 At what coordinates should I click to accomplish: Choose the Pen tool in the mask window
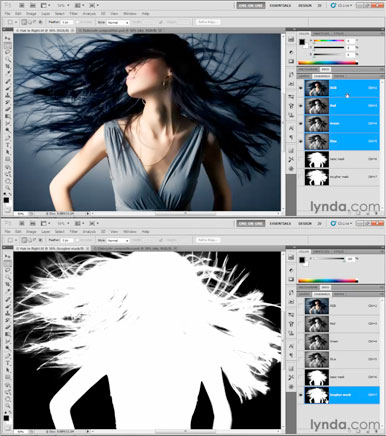(7, 356)
